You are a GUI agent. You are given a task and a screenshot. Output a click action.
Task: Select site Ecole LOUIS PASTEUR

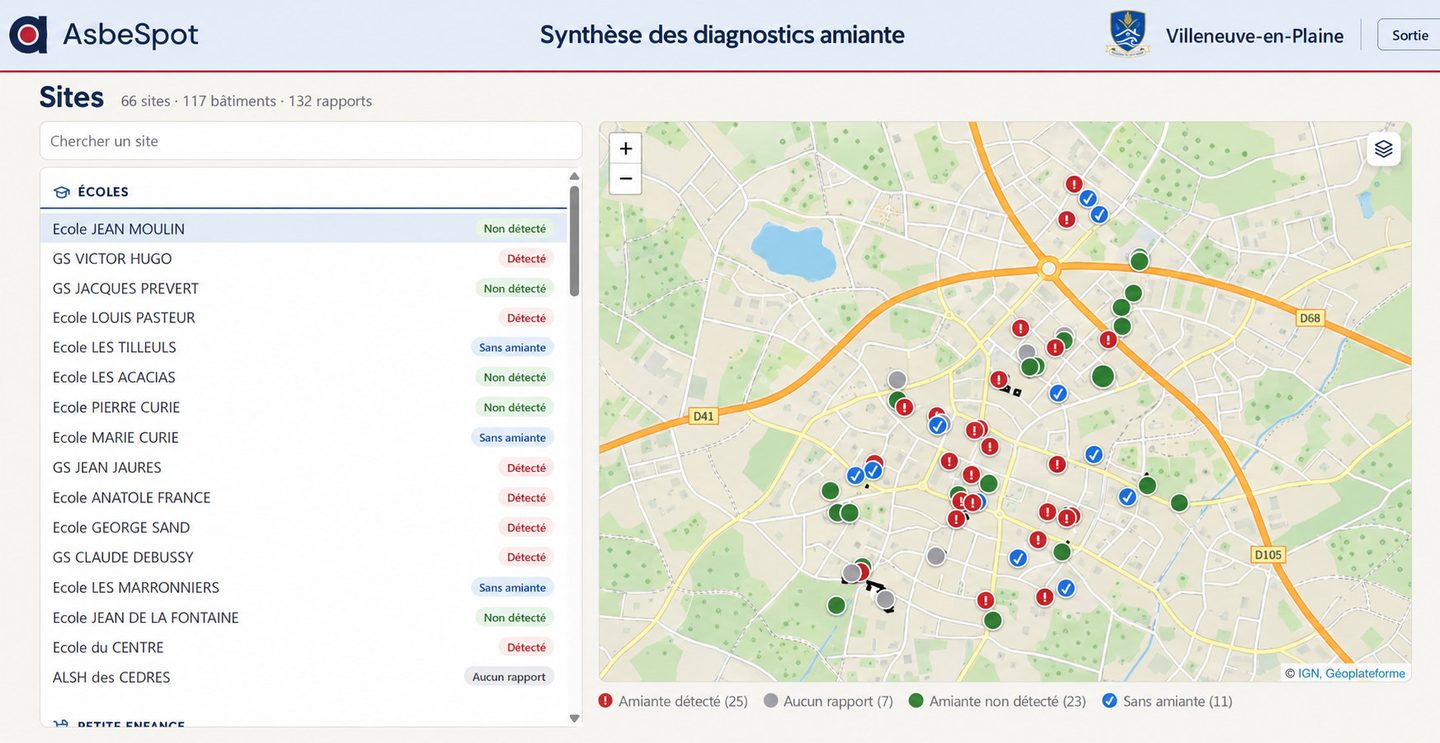coord(303,318)
